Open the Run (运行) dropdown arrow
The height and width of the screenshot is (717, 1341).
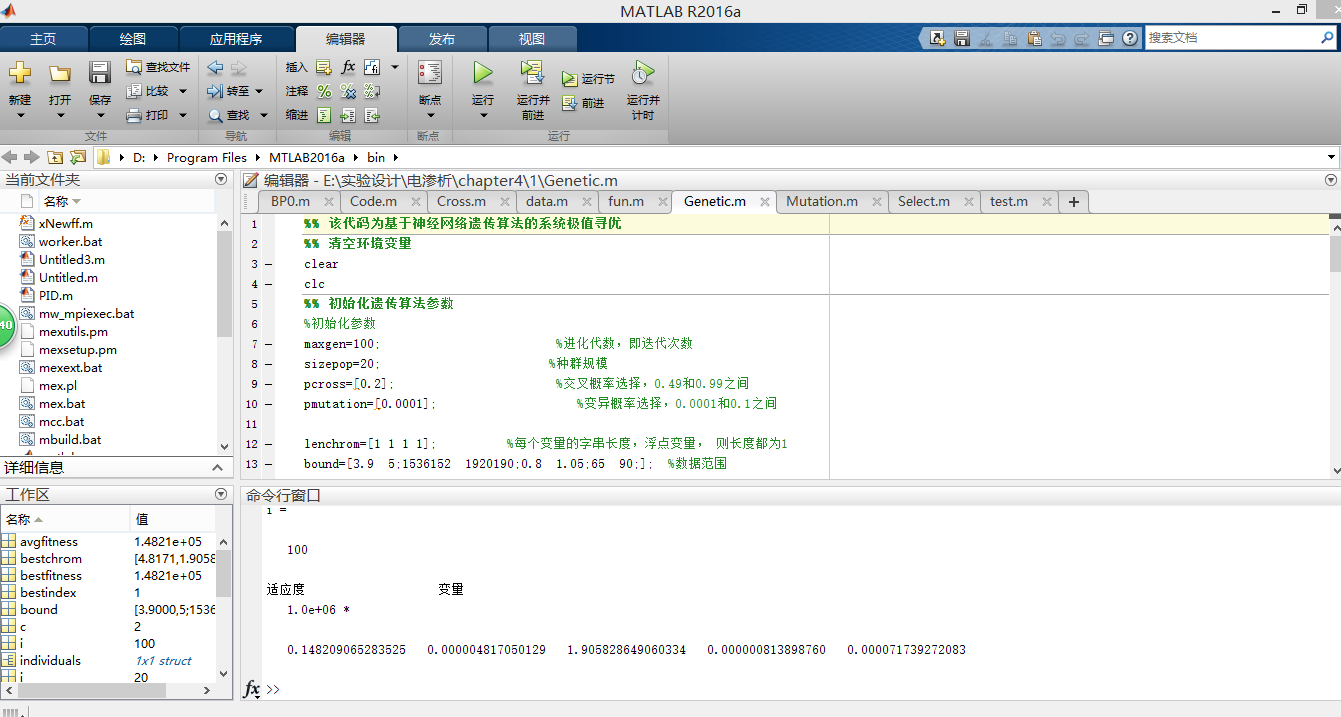pos(483,115)
